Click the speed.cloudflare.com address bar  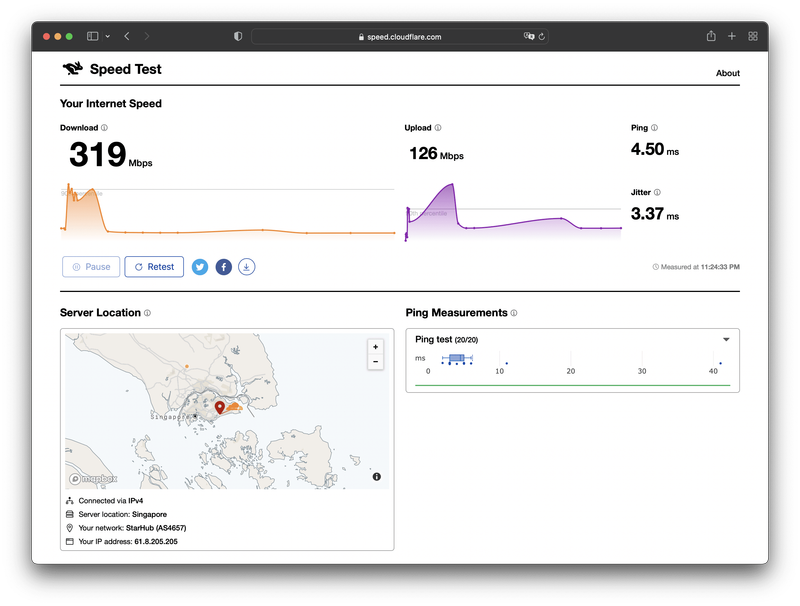(x=400, y=36)
